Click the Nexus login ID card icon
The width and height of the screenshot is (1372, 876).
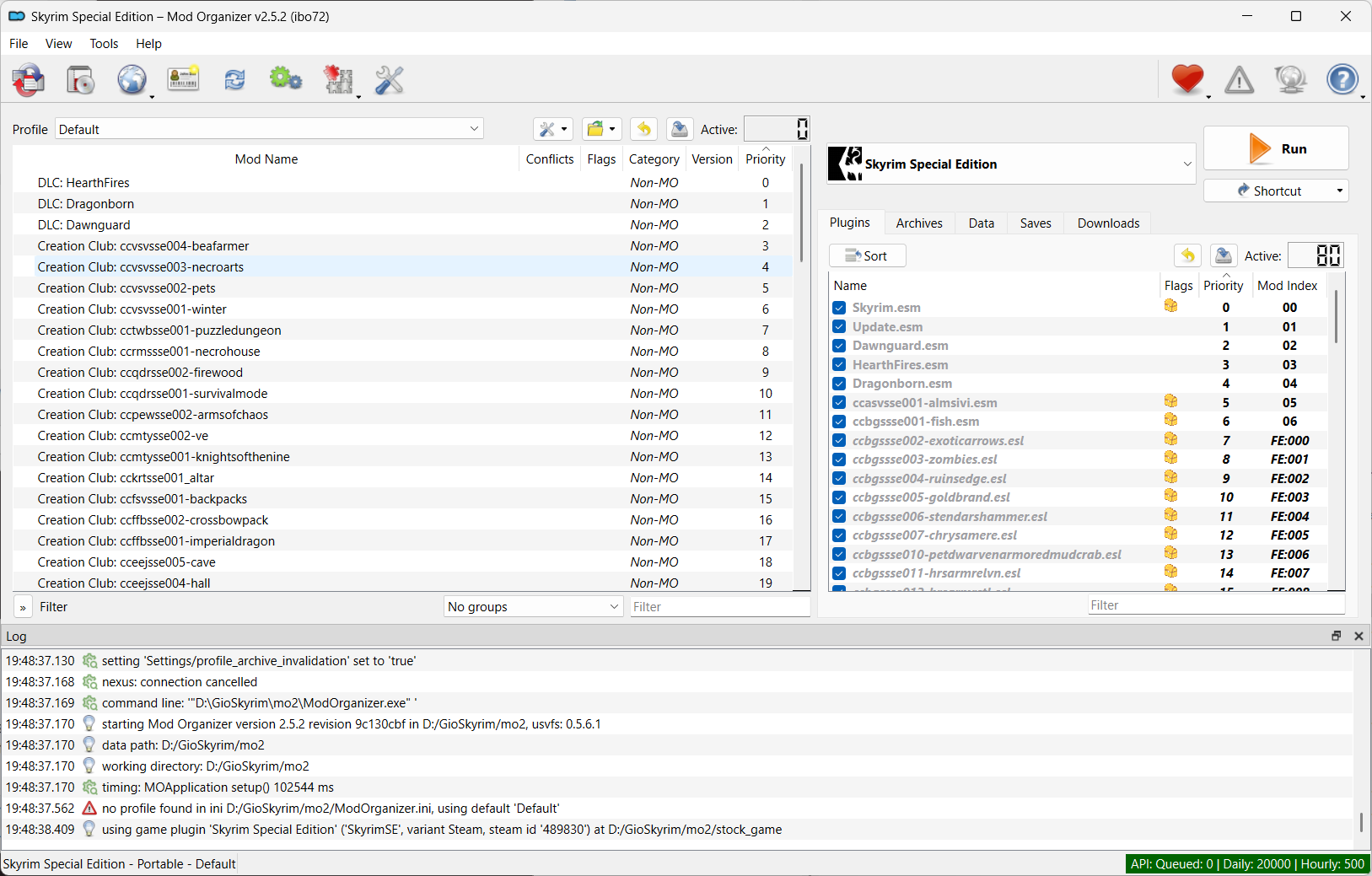tap(183, 78)
